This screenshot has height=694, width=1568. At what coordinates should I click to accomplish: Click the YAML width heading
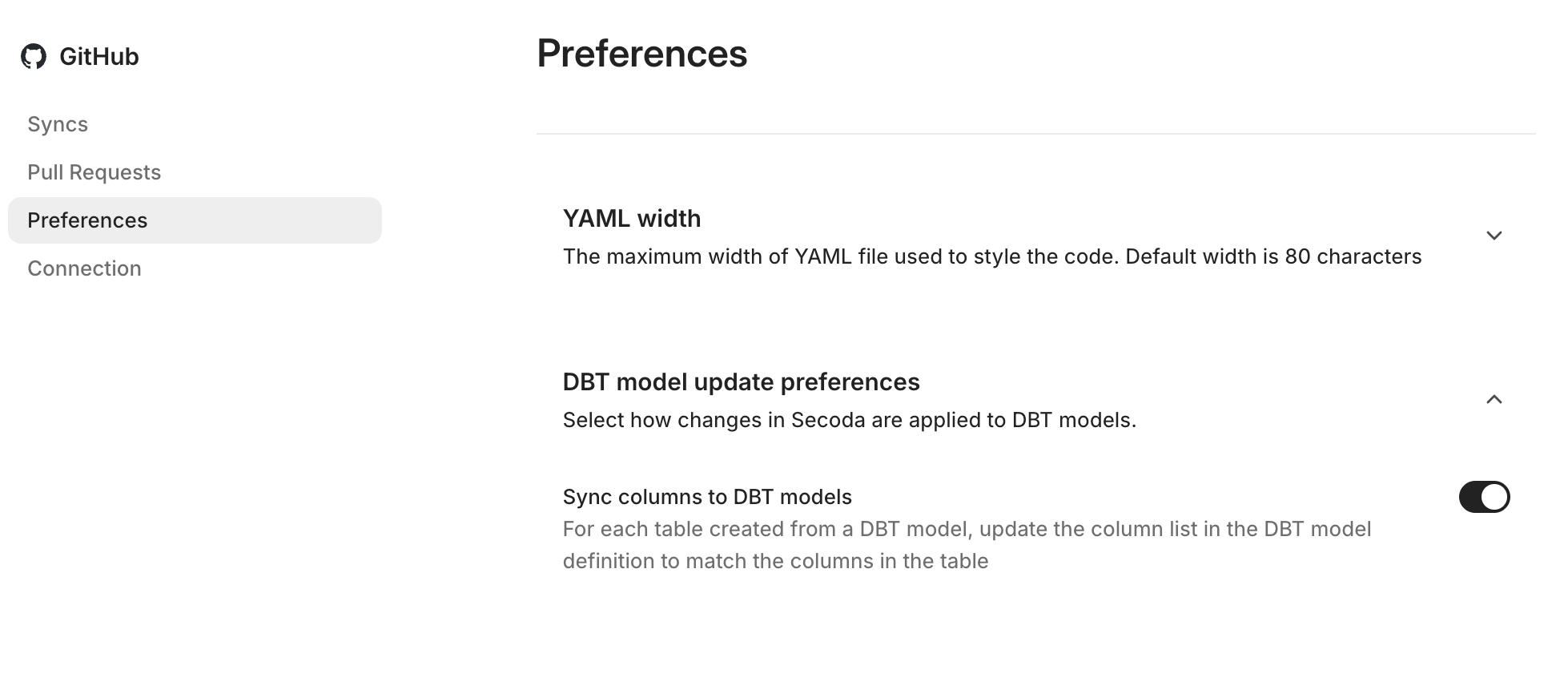click(631, 219)
